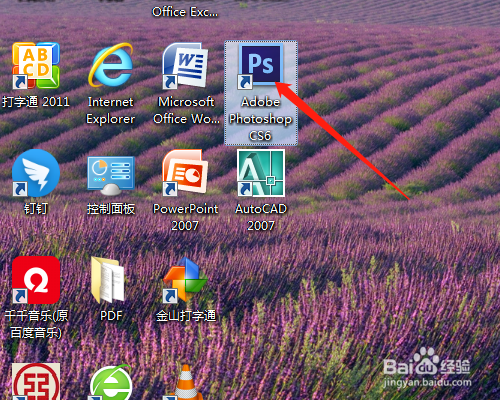This screenshot has width=500, height=400.
Task: Click the 钉钉 (DingTalk) desktop icon
Action: pyautogui.click(x=36, y=173)
